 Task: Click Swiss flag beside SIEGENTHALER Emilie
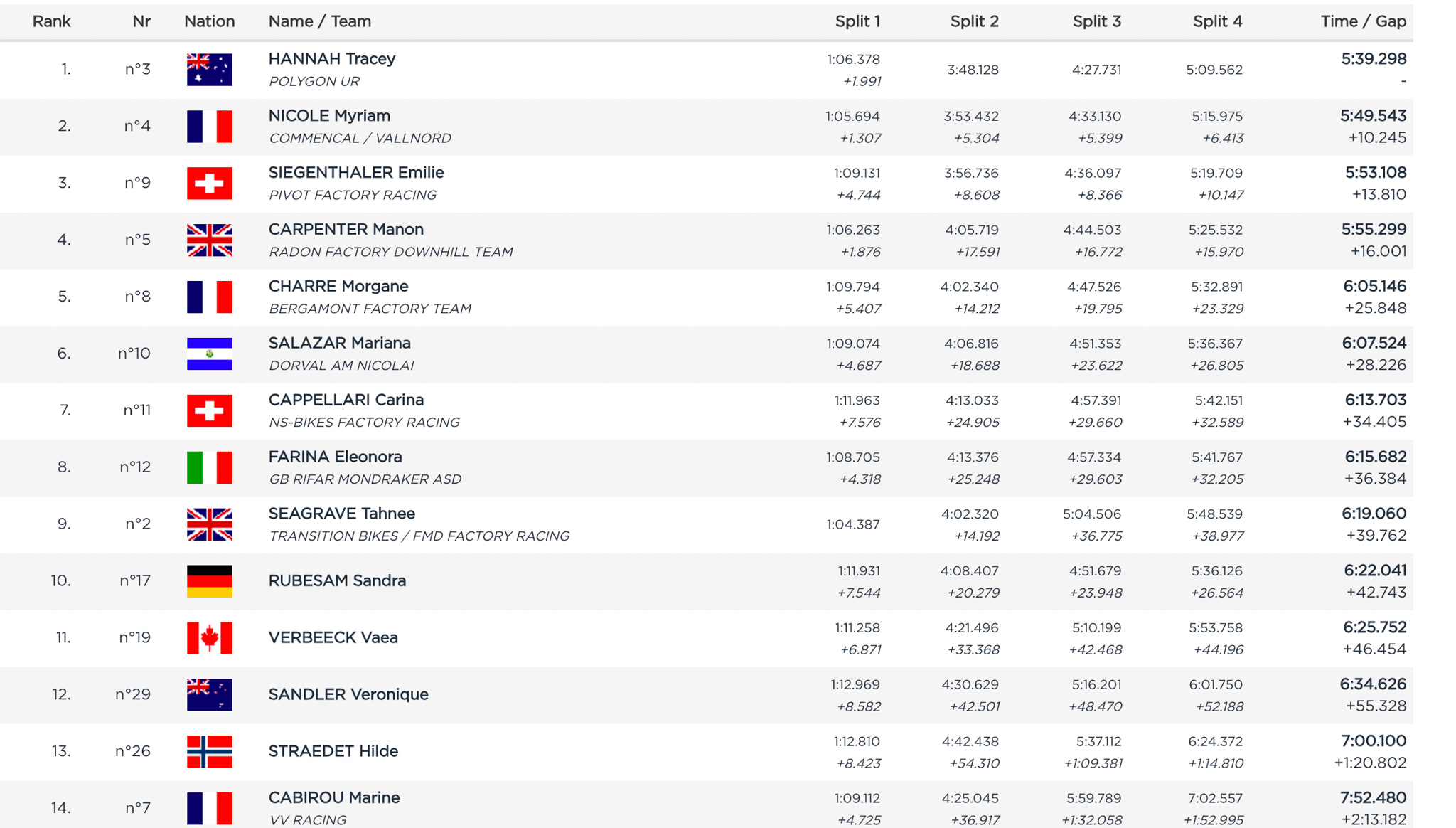point(209,184)
